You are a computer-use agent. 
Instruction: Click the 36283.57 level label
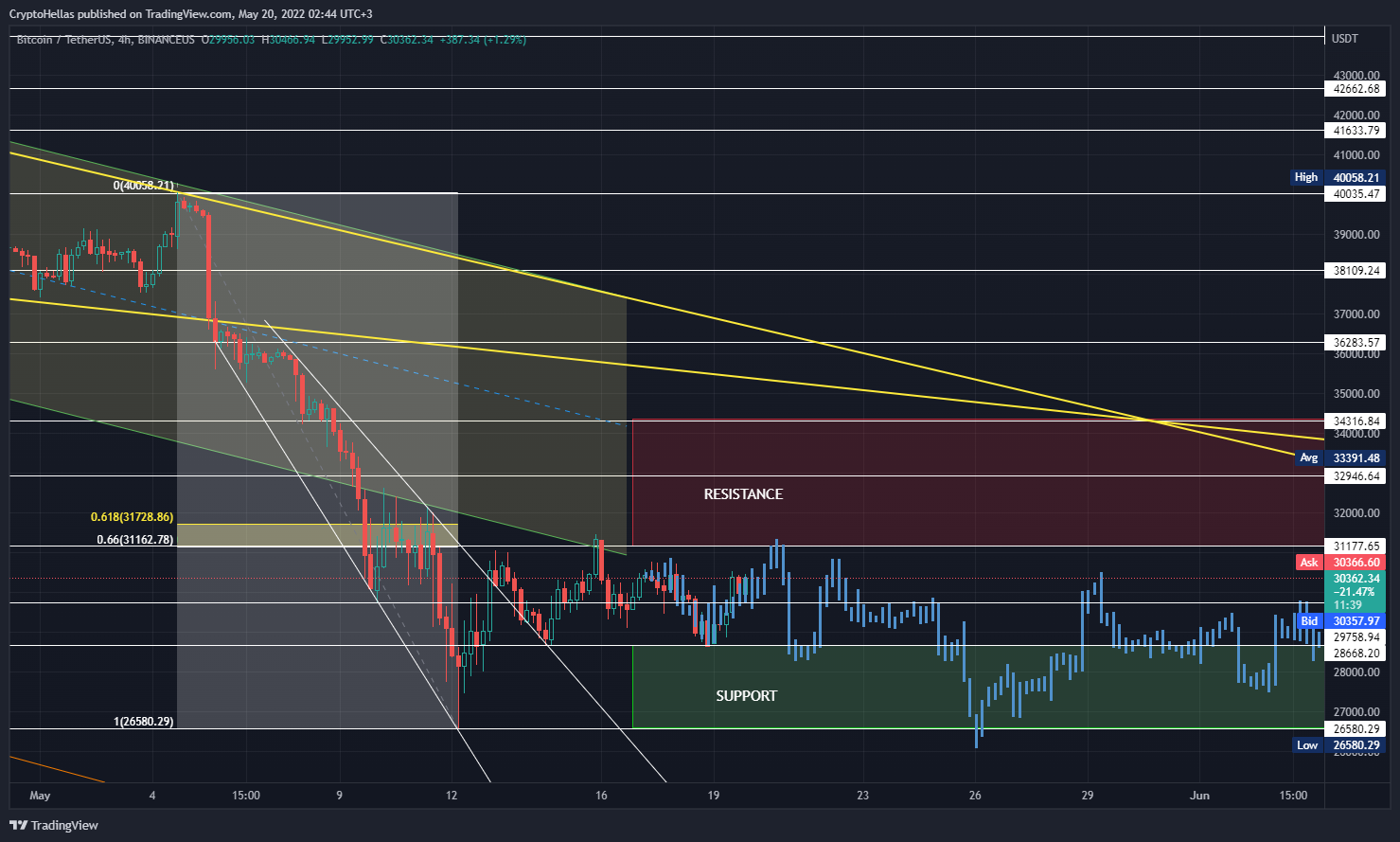click(1356, 342)
